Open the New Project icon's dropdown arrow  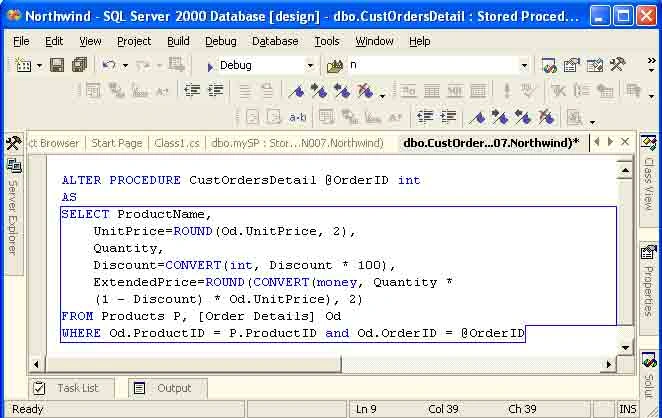tap(39, 66)
